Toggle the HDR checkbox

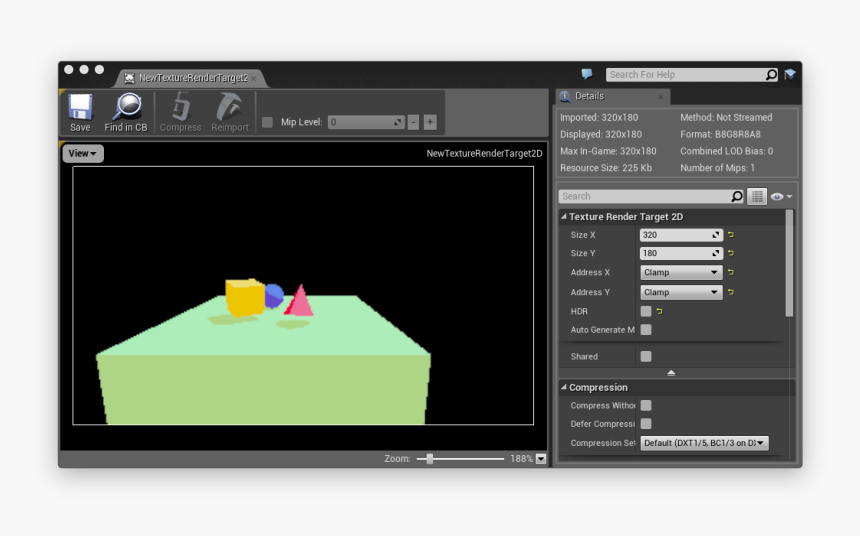coord(646,311)
